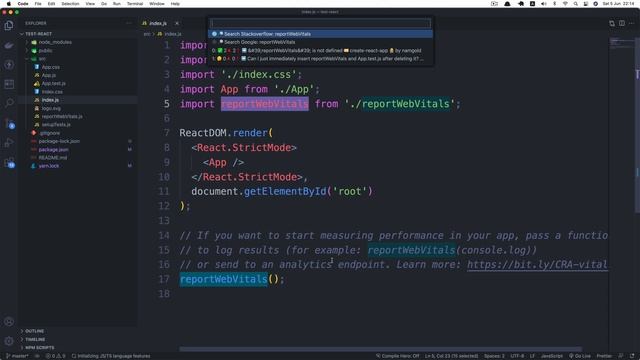
Task: Click the vertical editor scrollbar
Action: click(x=637, y=125)
